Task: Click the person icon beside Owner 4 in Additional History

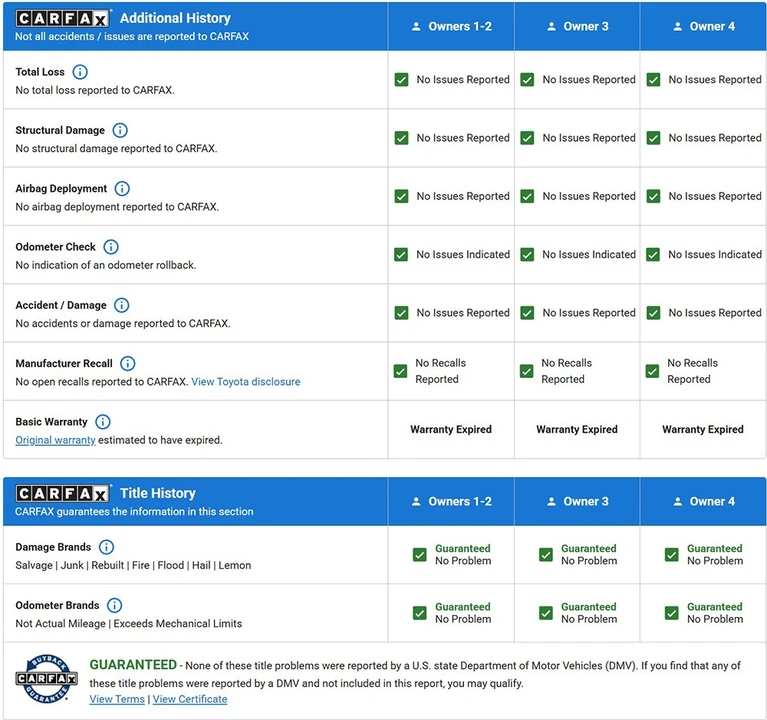Action: pyautogui.click(x=677, y=26)
